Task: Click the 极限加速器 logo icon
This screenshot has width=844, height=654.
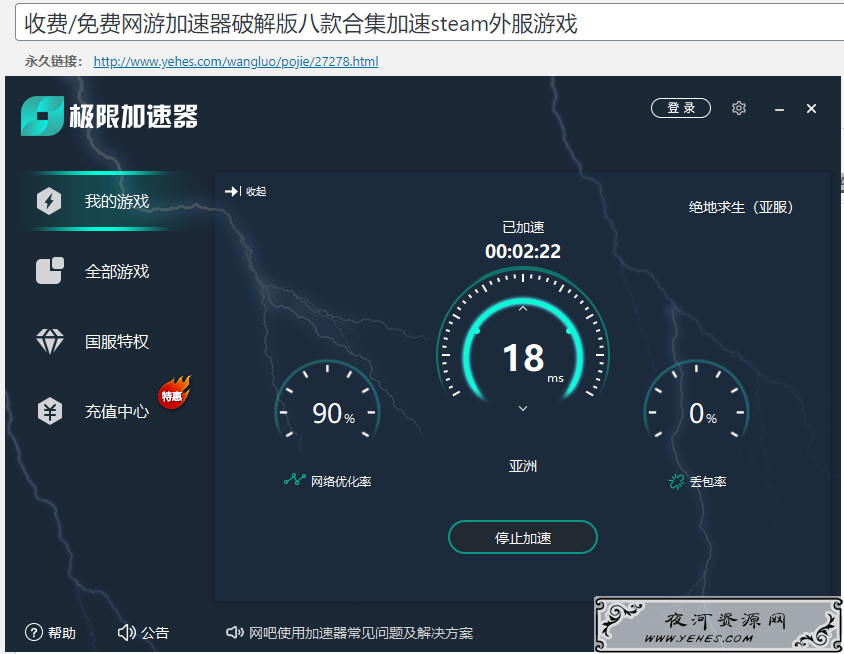Action: click(43, 116)
